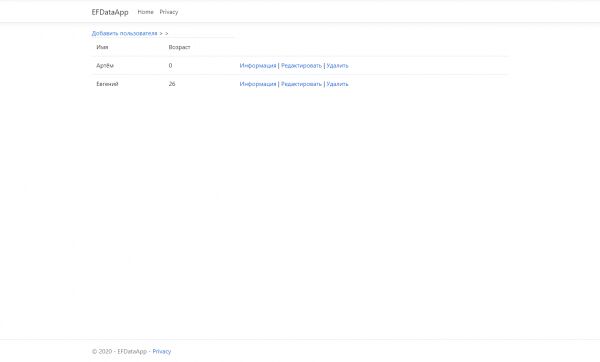The width and height of the screenshot is (600, 362).
Task: Click the © 2020 - EFDataApp footer text
Action: [x=119, y=351]
